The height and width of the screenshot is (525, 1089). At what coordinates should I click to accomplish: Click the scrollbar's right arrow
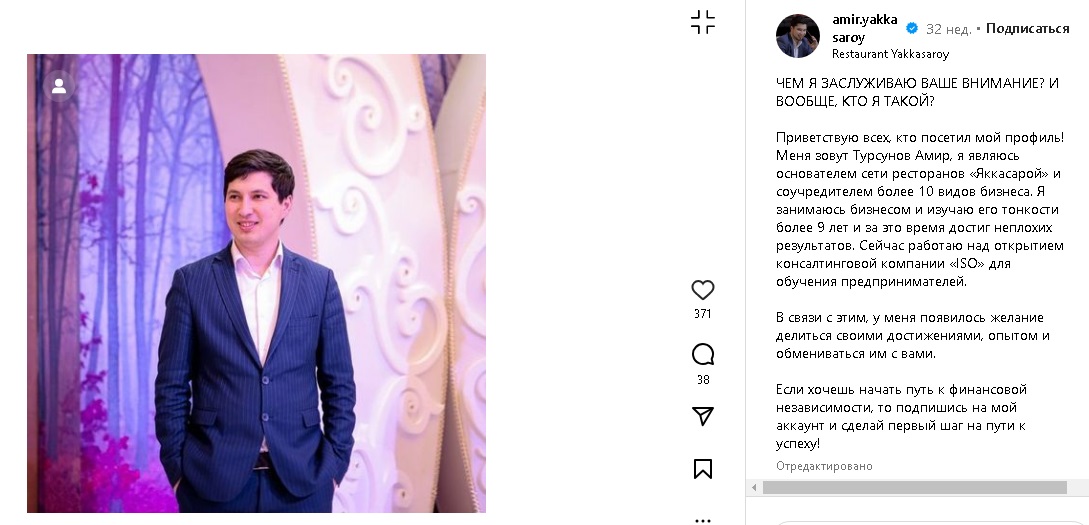tap(1081, 488)
